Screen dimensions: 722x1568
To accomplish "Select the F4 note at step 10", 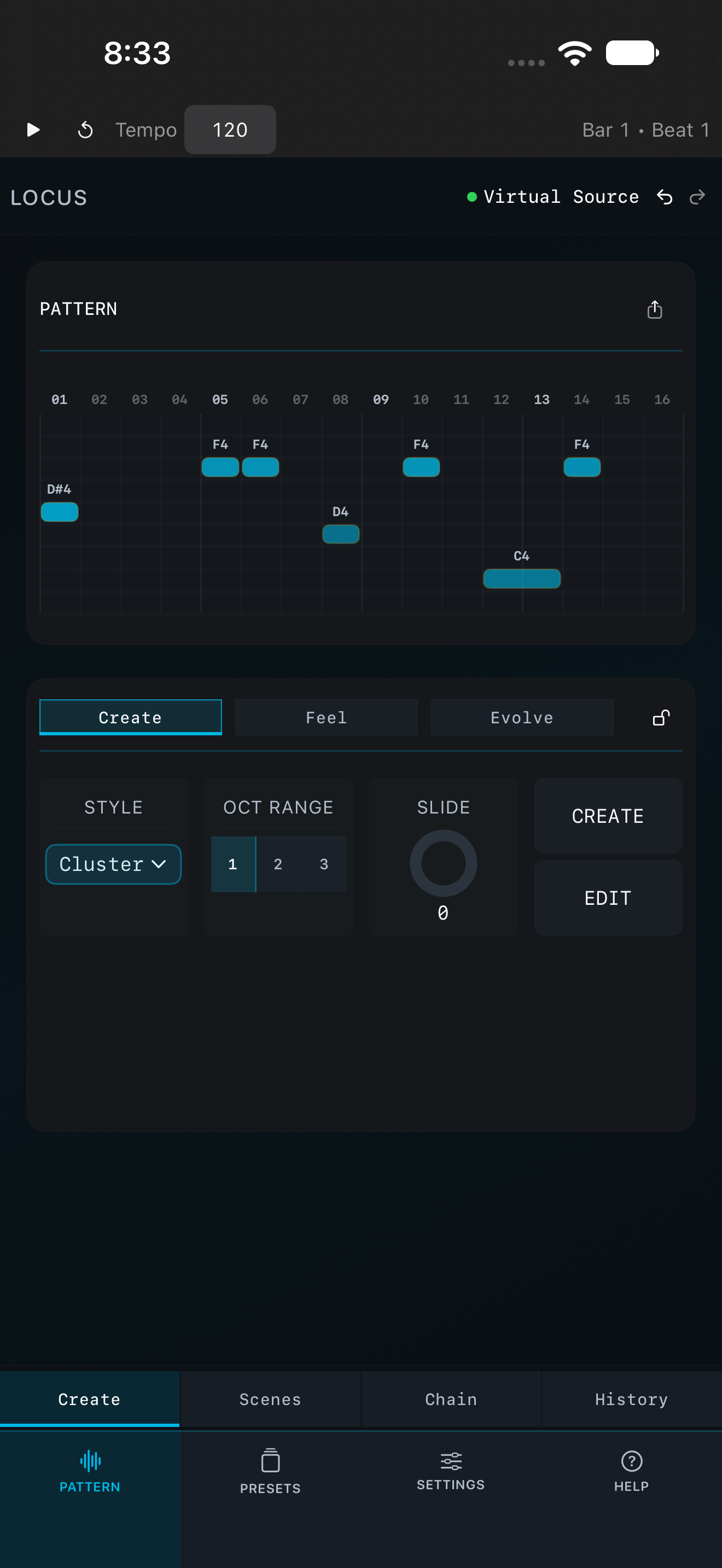I will pyautogui.click(x=421, y=467).
